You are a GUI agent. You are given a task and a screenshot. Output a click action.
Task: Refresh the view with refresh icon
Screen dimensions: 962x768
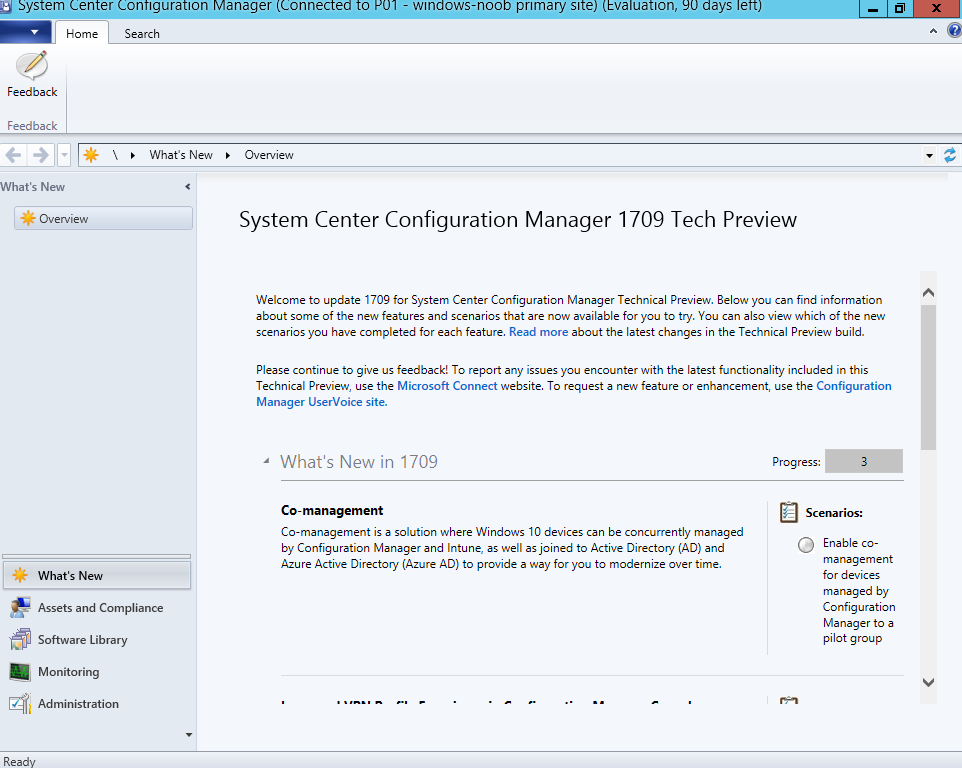coord(950,155)
